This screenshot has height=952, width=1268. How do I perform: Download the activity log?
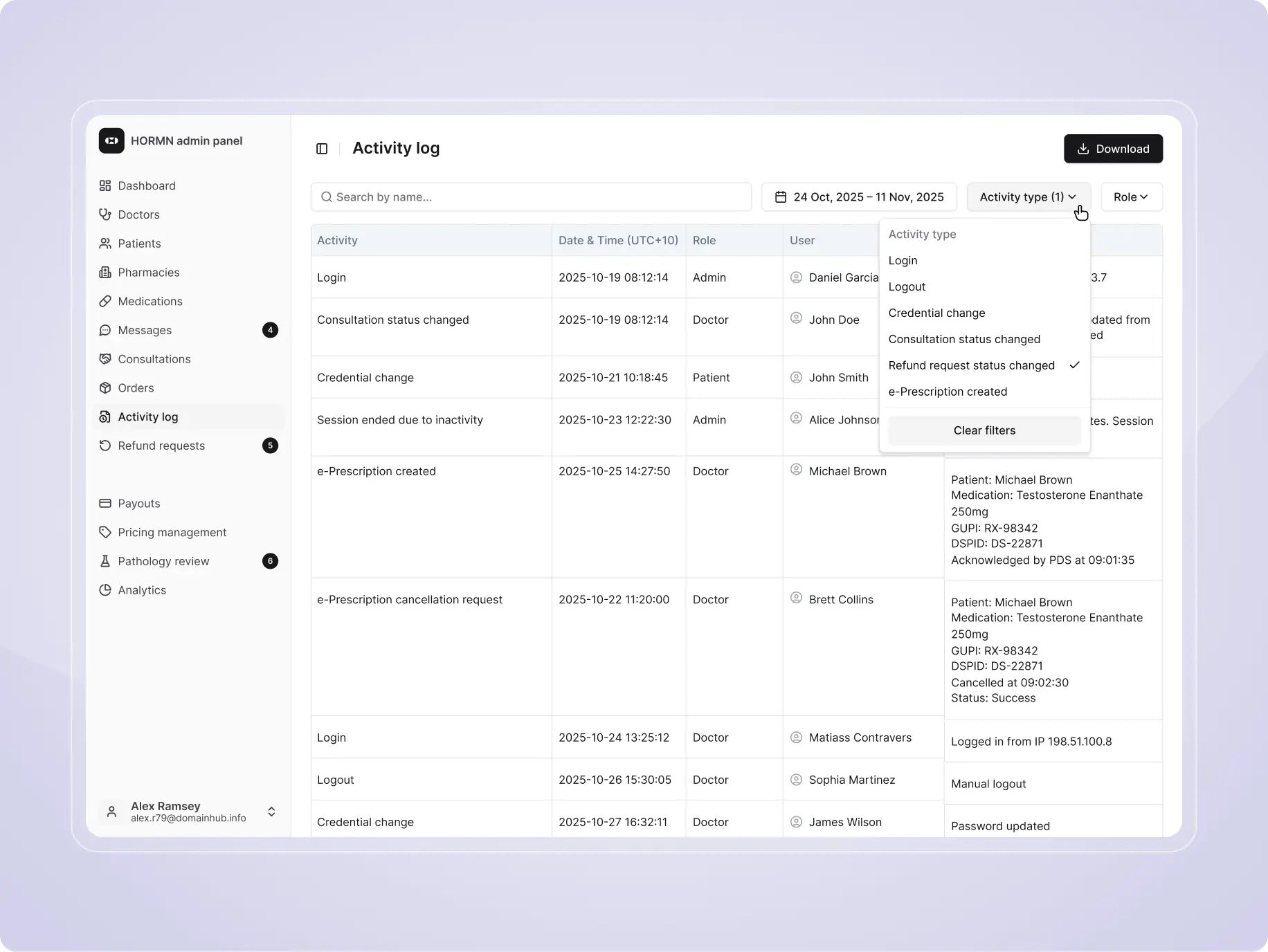click(x=1113, y=149)
